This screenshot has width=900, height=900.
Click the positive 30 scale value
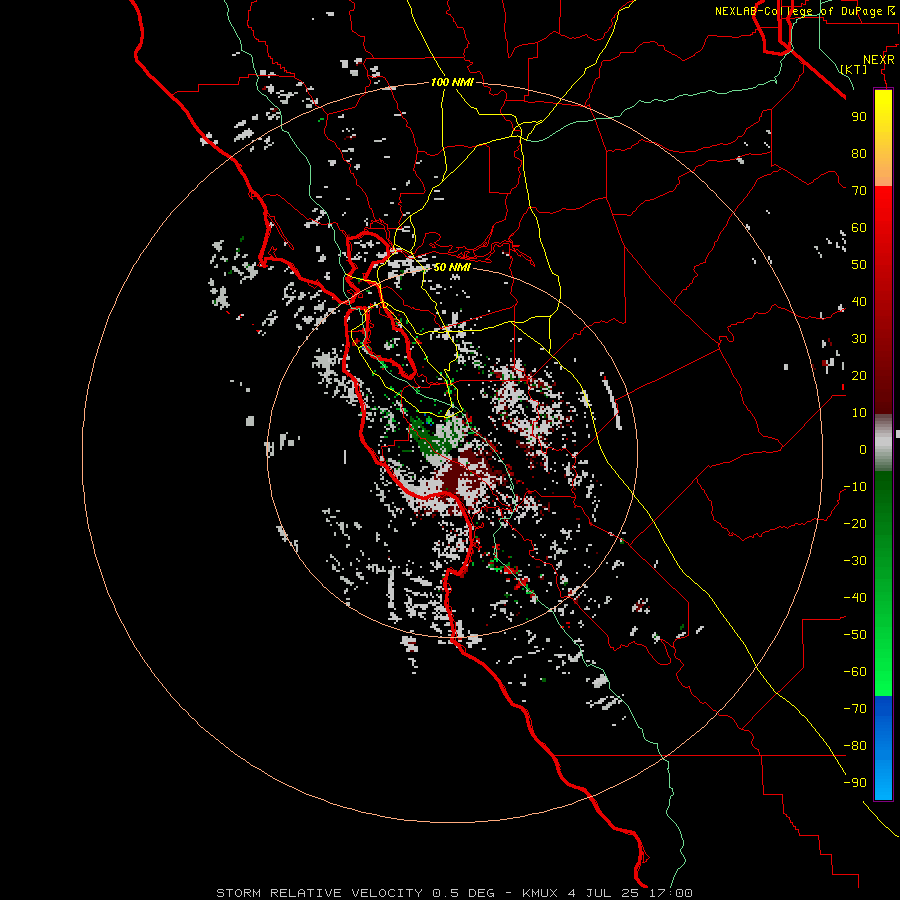pos(859,339)
